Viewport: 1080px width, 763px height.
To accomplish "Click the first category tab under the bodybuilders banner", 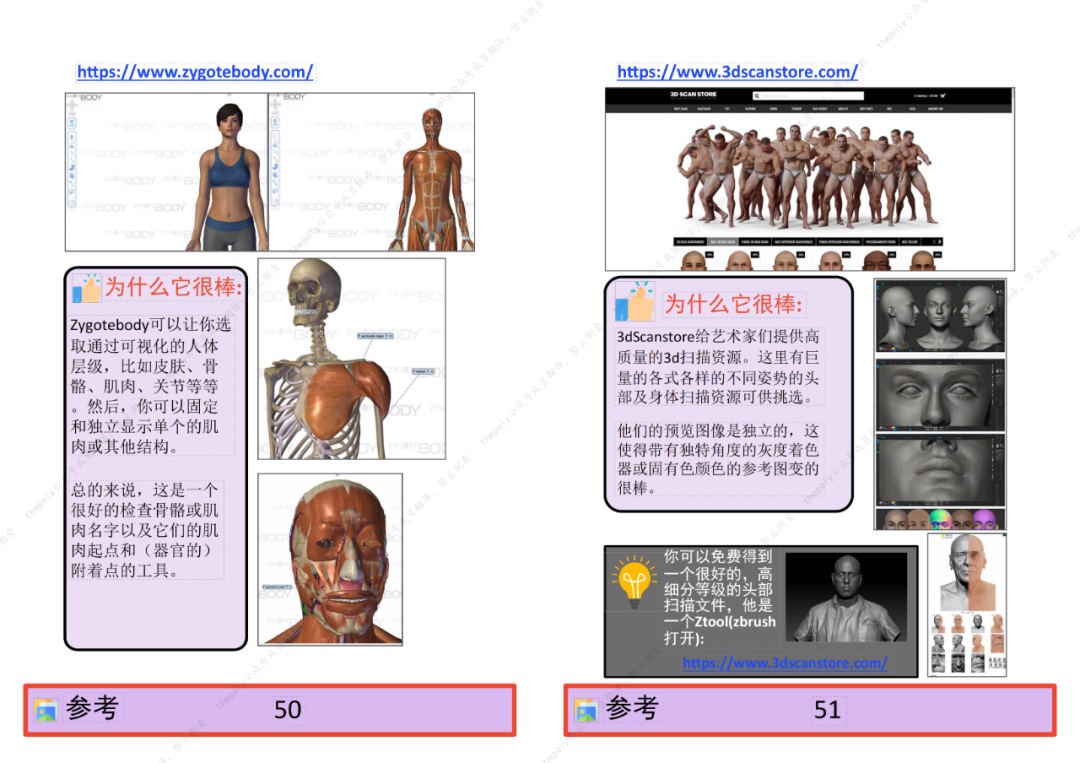I will [x=690, y=242].
